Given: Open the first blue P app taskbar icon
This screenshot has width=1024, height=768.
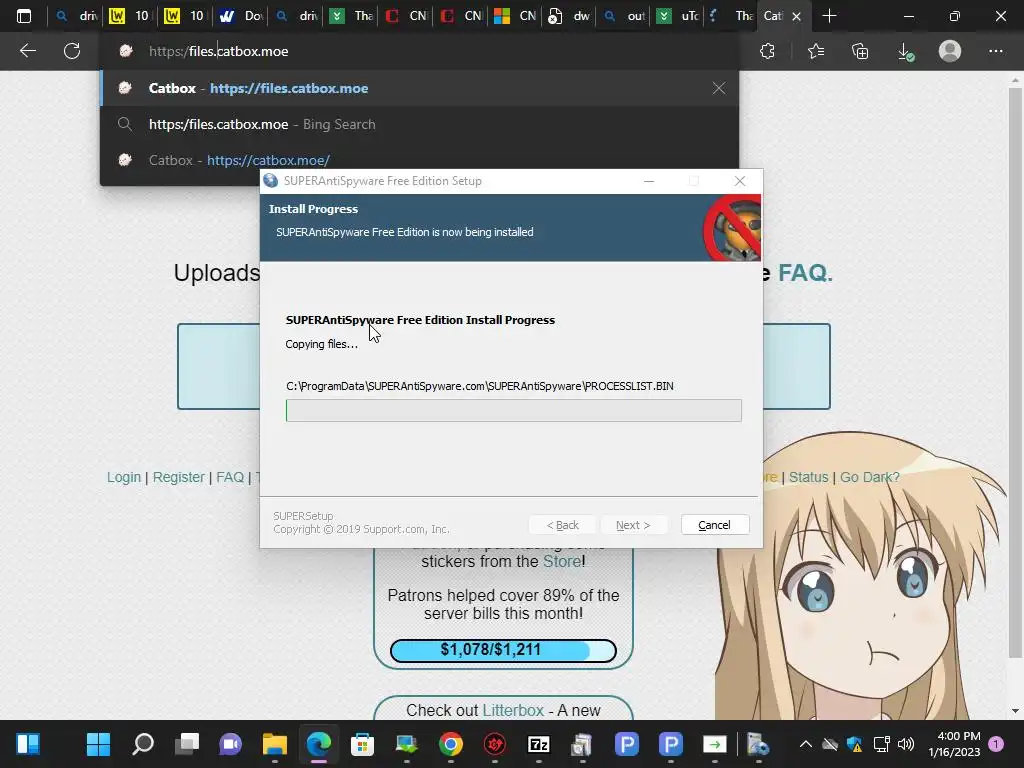Looking at the screenshot, I should [x=627, y=744].
